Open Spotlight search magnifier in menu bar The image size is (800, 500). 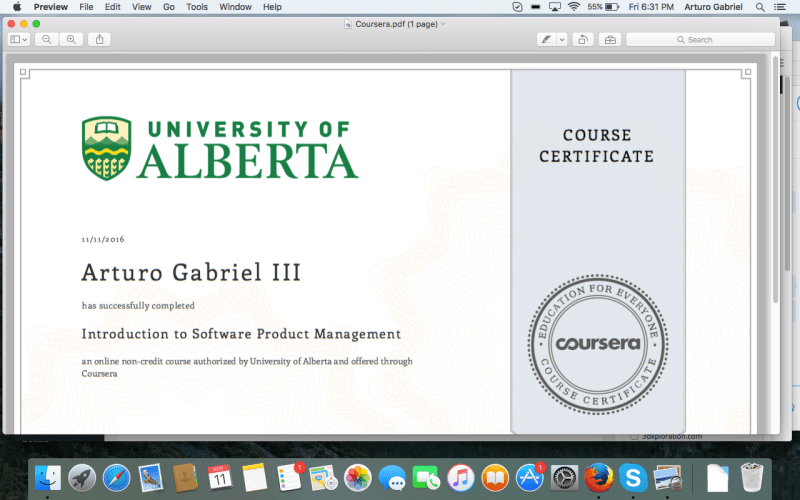[760, 7]
